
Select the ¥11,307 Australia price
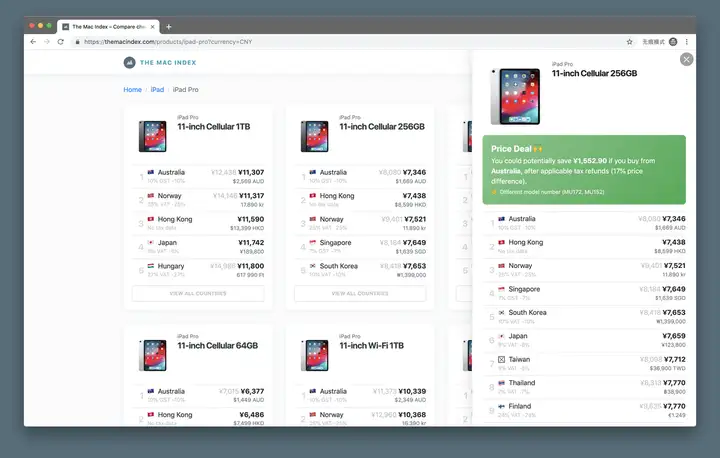point(251,172)
